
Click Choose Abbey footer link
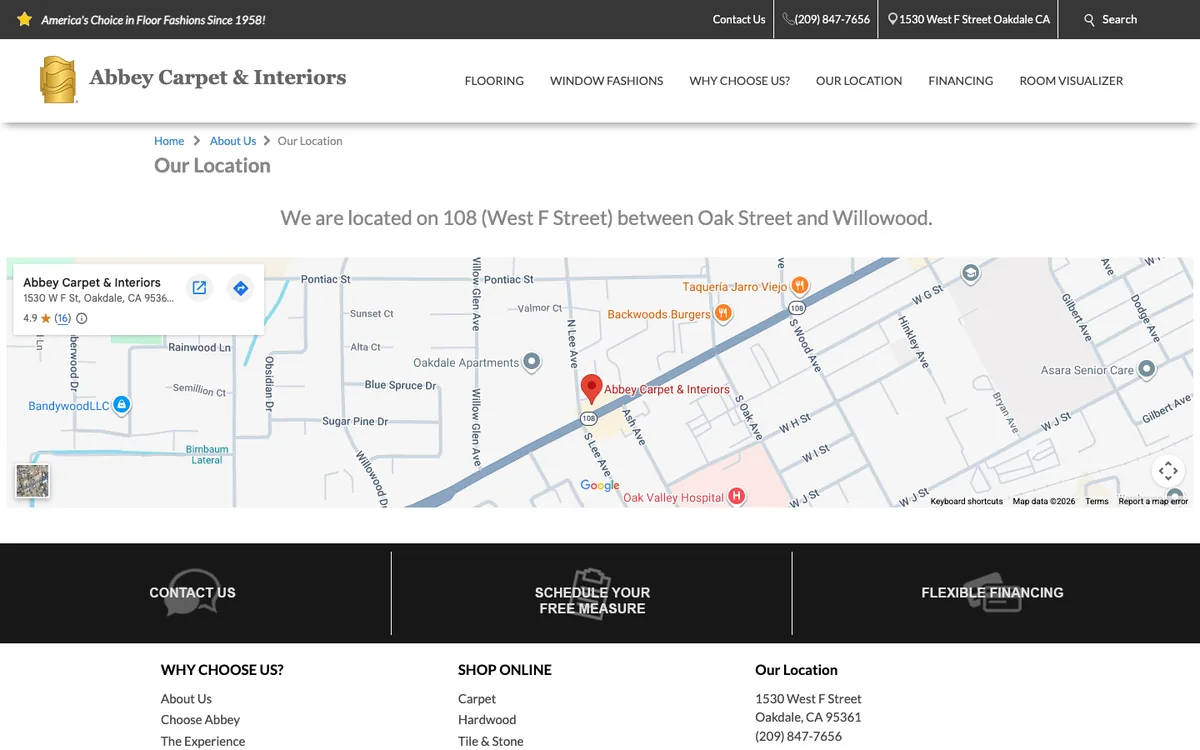coord(200,720)
